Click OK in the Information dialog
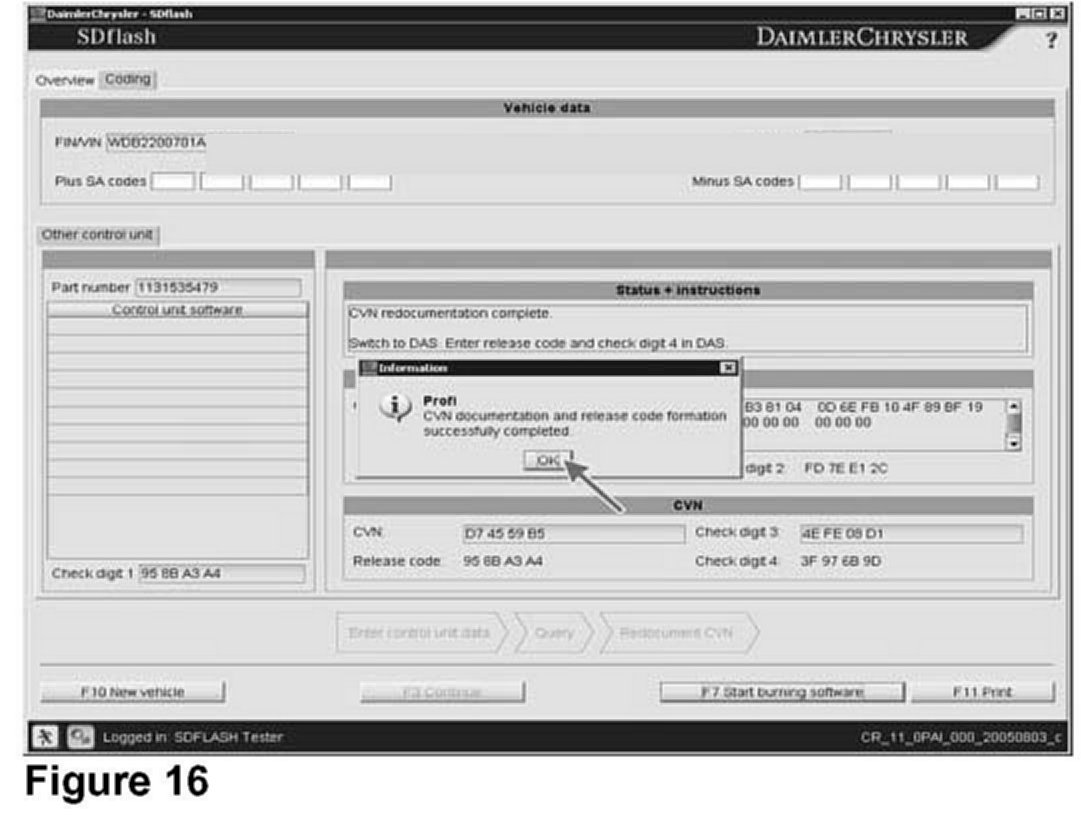Screen dimensions: 1081x817 [547, 461]
